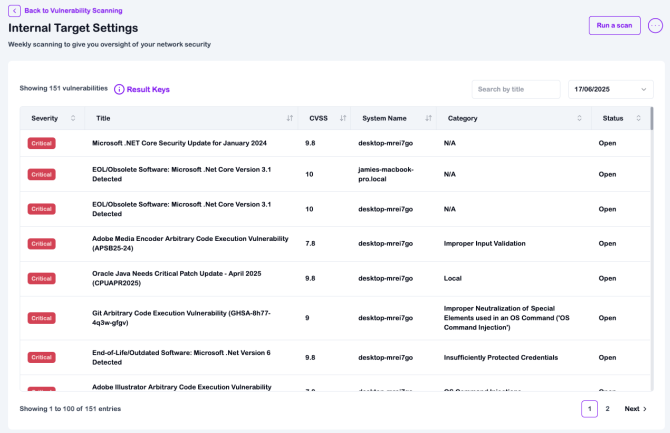Image resolution: width=670 pixels, height=433 pixels.
Task: Sort by CVSS column arrows
Action: 343,118
